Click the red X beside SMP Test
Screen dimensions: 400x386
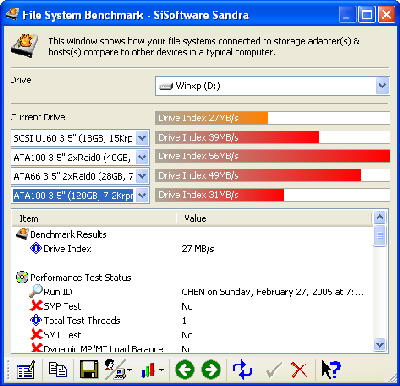(x=36, y=305)
